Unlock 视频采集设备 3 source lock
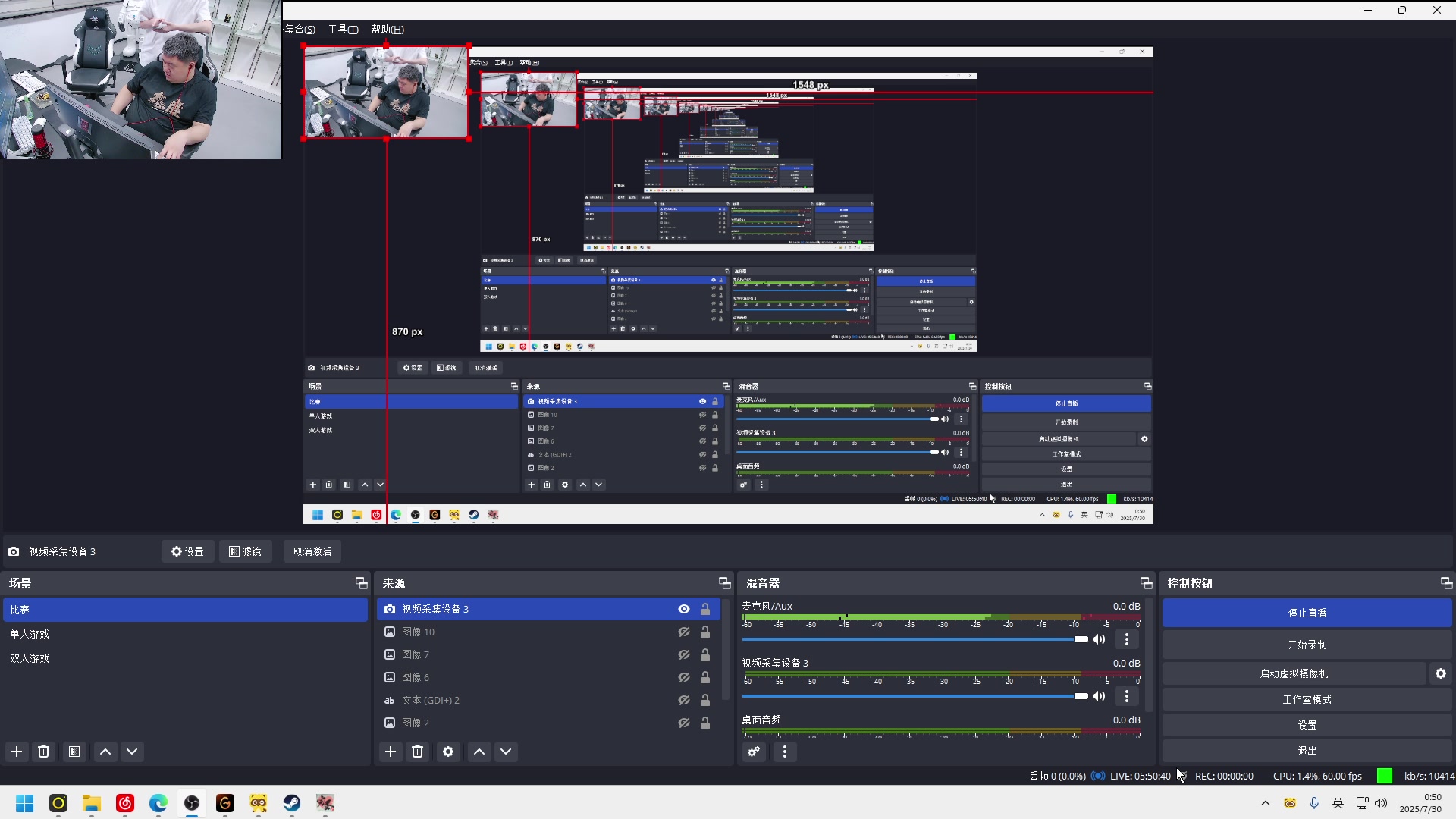This screenshot has height=819, width=1456. click(705, 609)
